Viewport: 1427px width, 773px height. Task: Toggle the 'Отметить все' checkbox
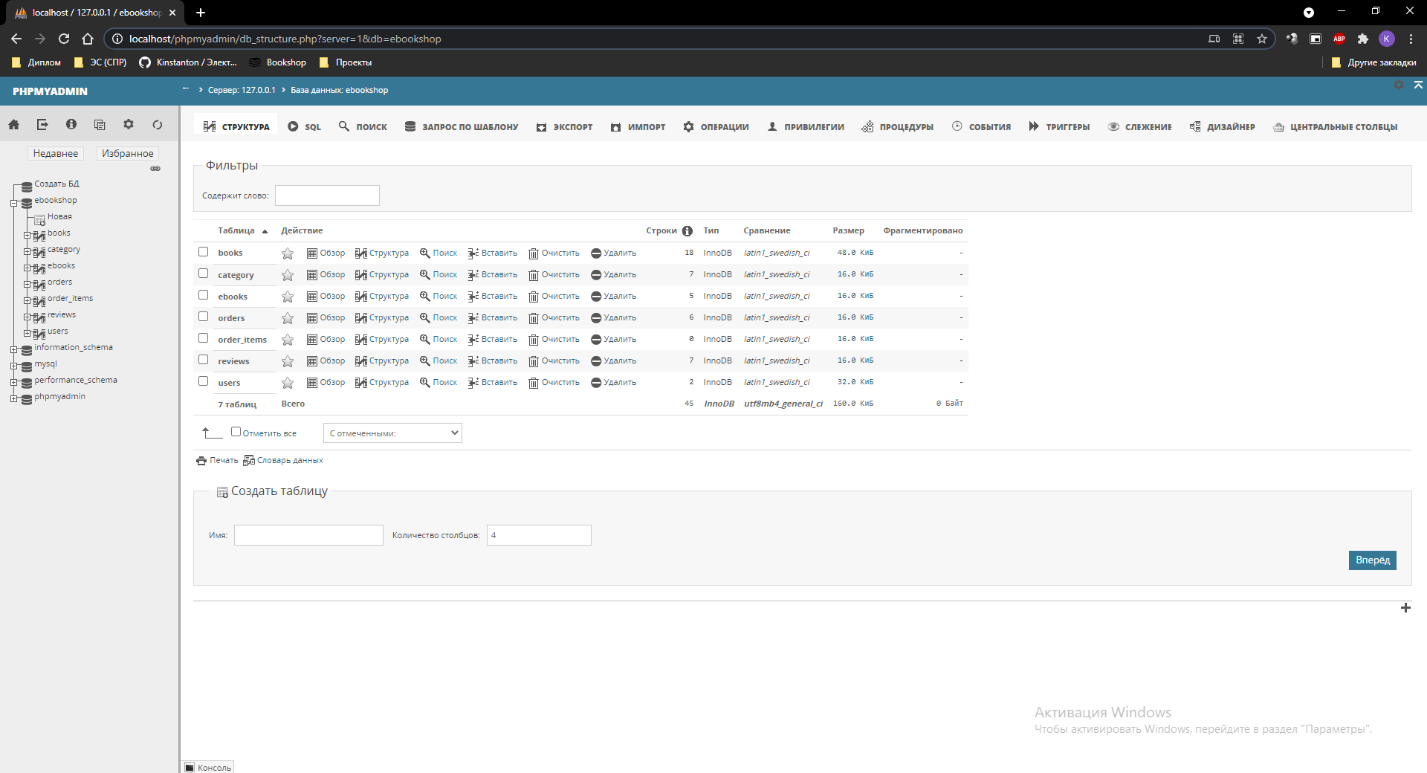(236, 432)
